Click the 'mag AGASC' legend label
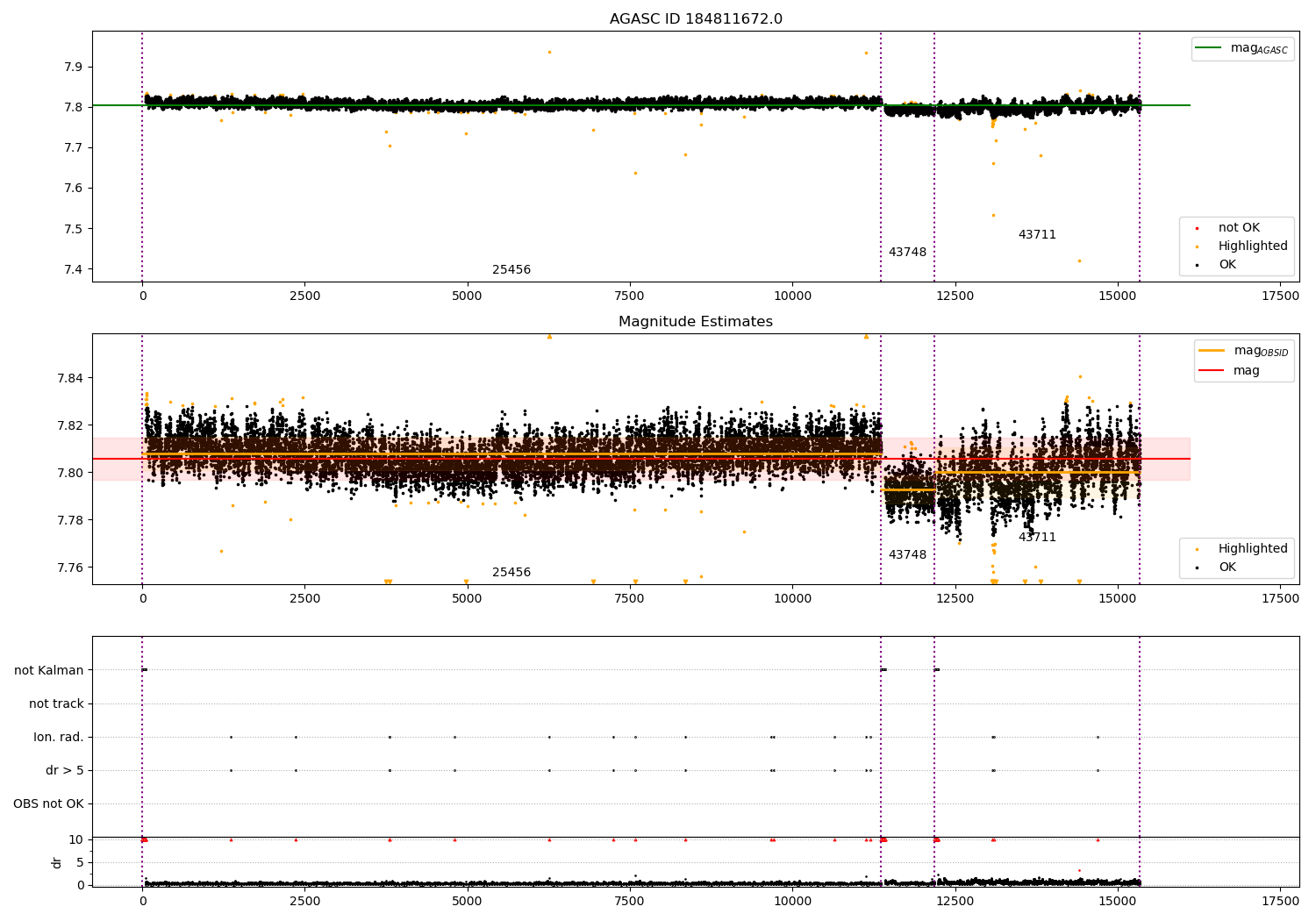The image size is (1316, 921). pos(1259,48)
